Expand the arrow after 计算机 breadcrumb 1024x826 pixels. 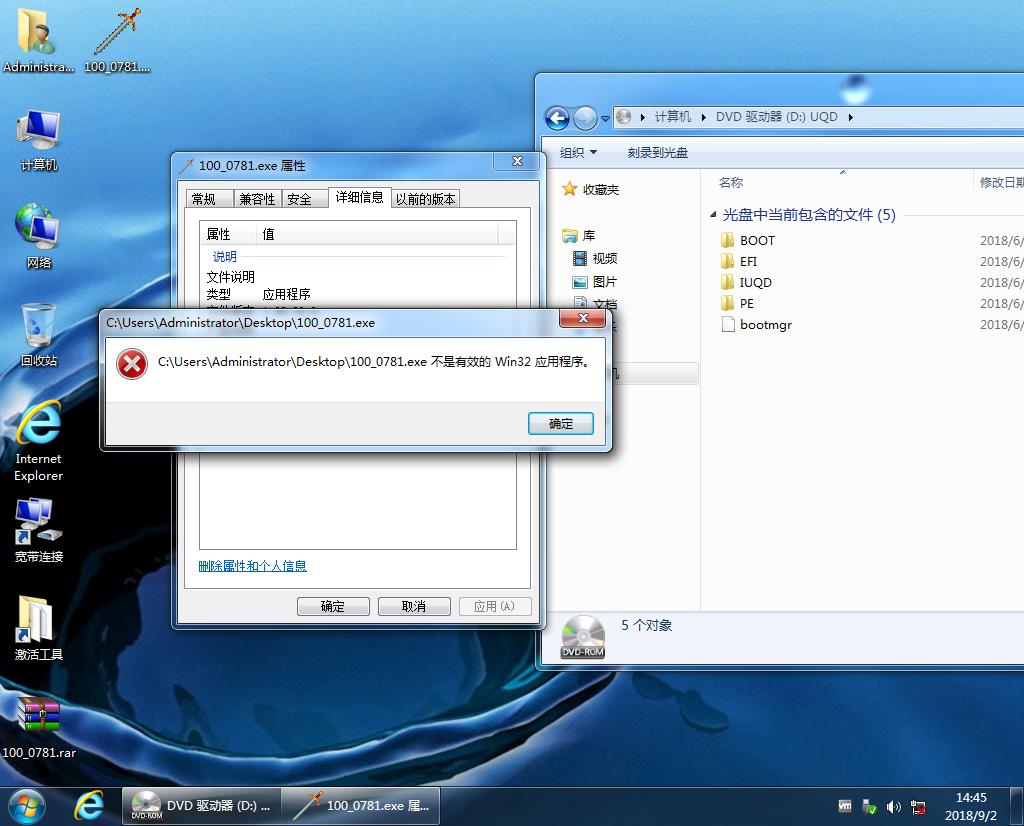pos(703,118)
